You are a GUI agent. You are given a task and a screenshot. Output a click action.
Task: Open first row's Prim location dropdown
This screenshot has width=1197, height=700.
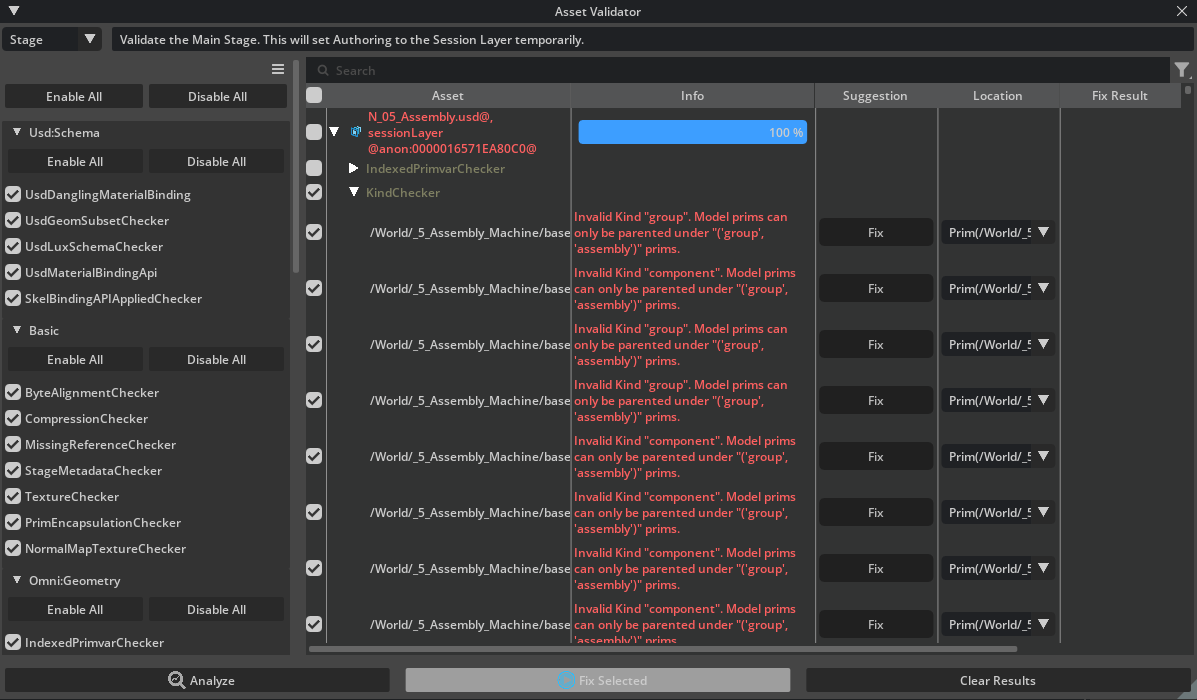[1043, 233]
